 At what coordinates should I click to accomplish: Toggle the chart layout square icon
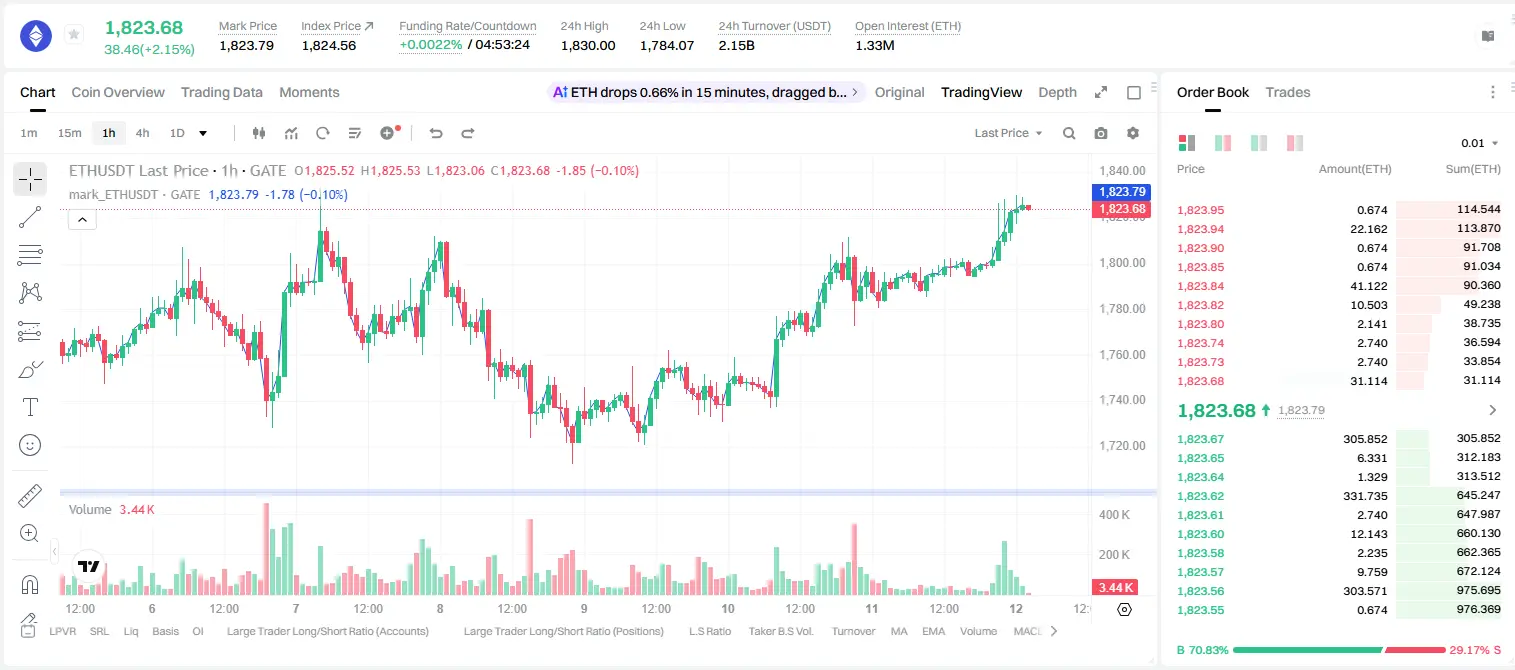tap(1134, 92)
